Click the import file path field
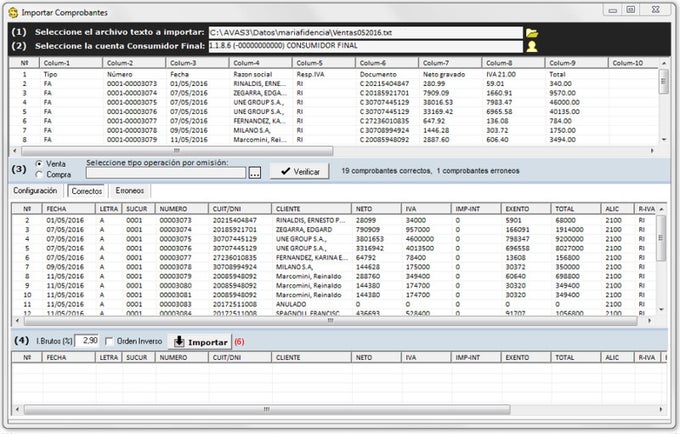 click(x=366, y=33)
